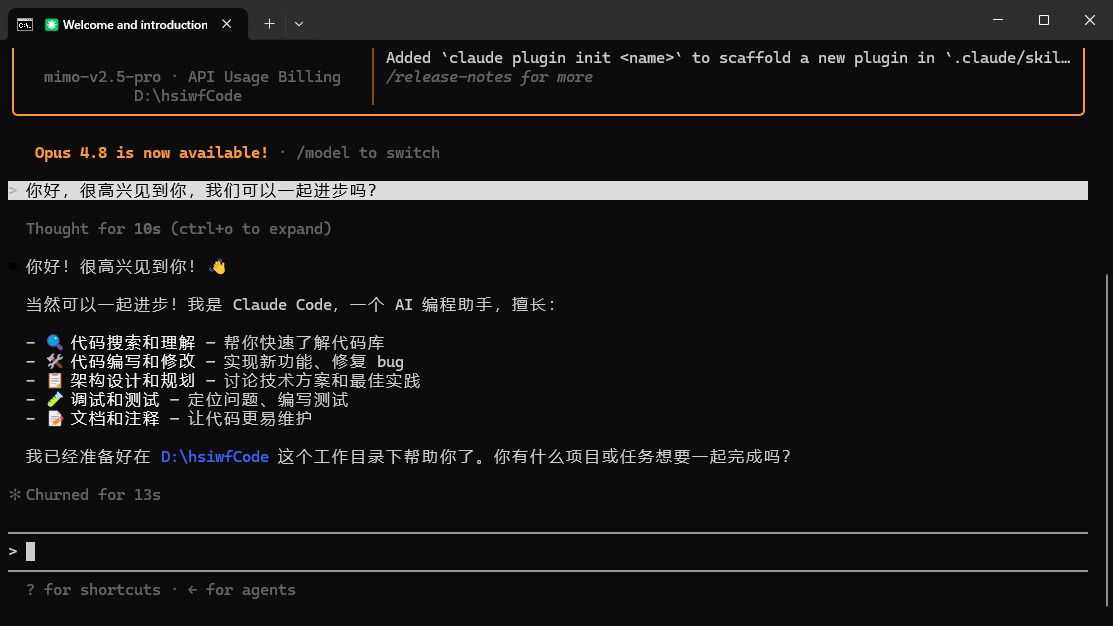Click the clipboard emoji beside 架构设计和规划
The image size is (1113, 626).
tap(55, 381)
